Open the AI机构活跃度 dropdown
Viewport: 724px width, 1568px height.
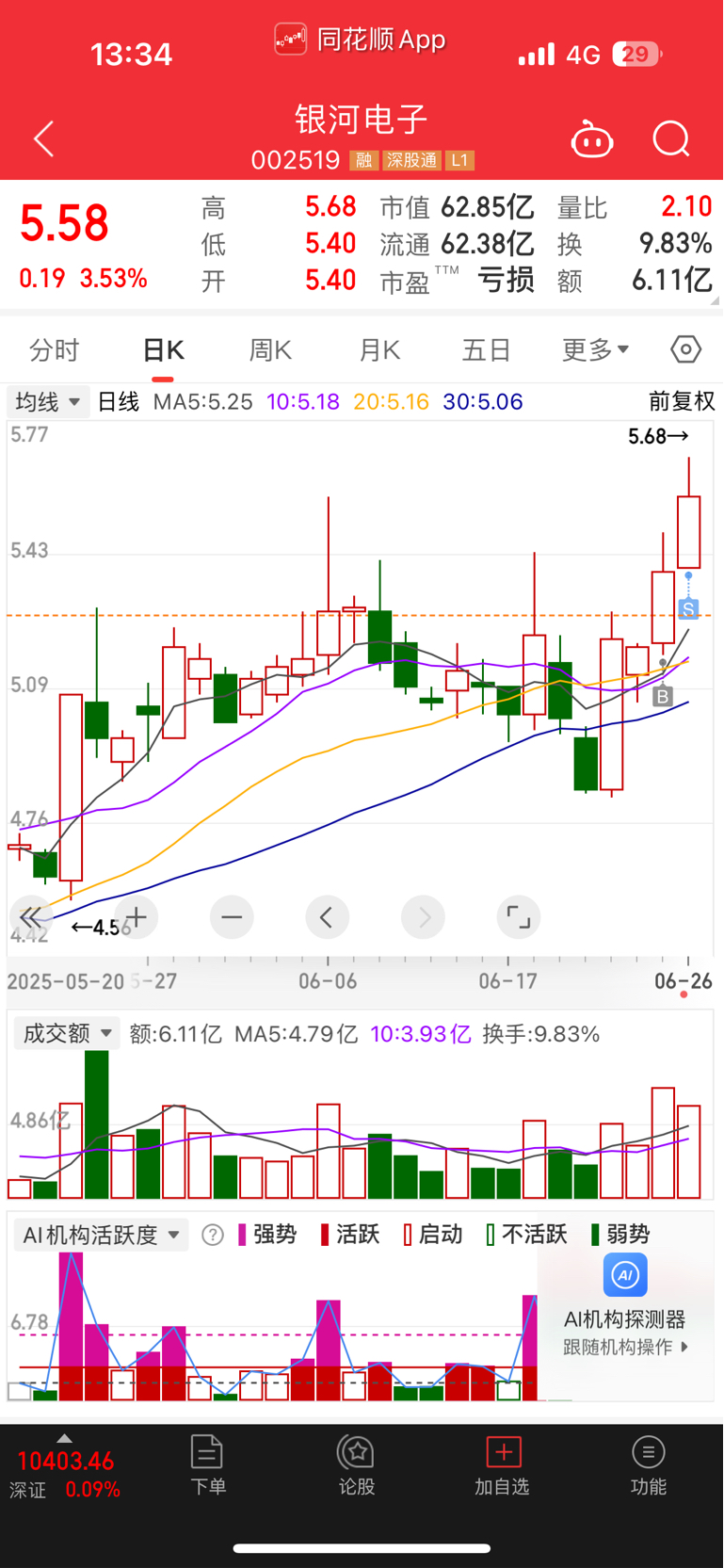pos(101,1235)
